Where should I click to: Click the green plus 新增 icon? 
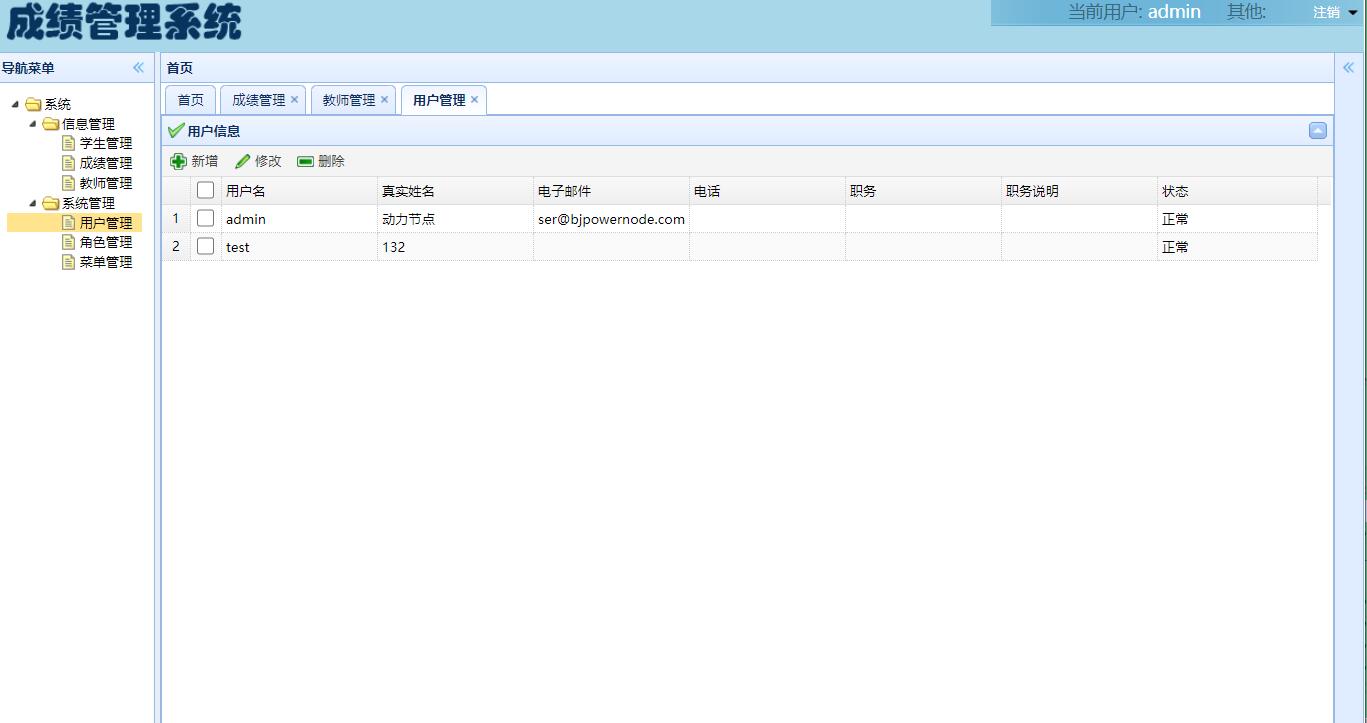coord(179,161)
